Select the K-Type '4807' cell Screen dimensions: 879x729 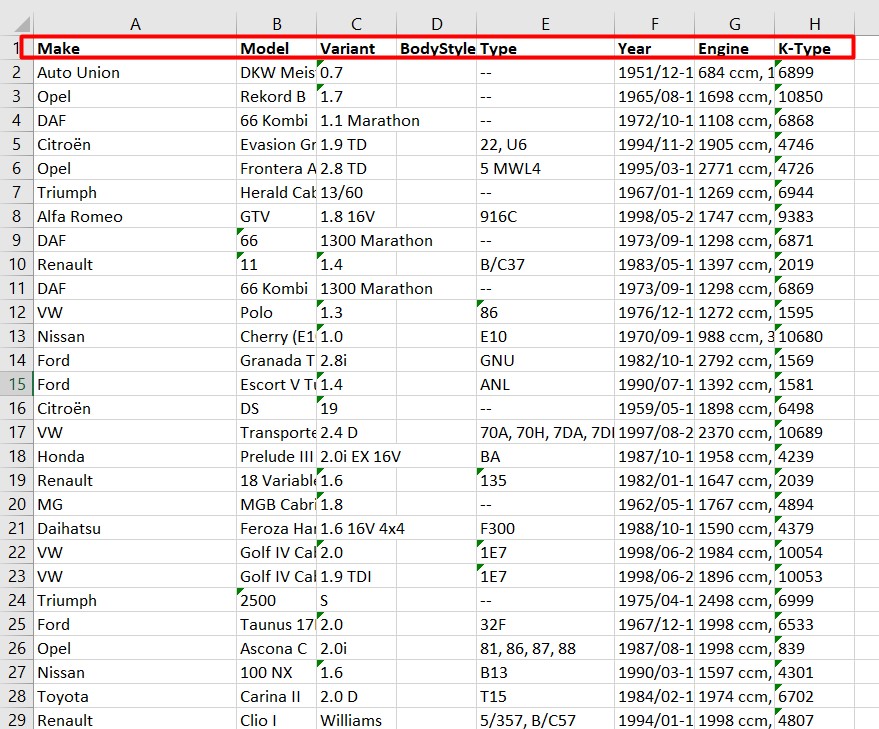(x=815, y=719)
